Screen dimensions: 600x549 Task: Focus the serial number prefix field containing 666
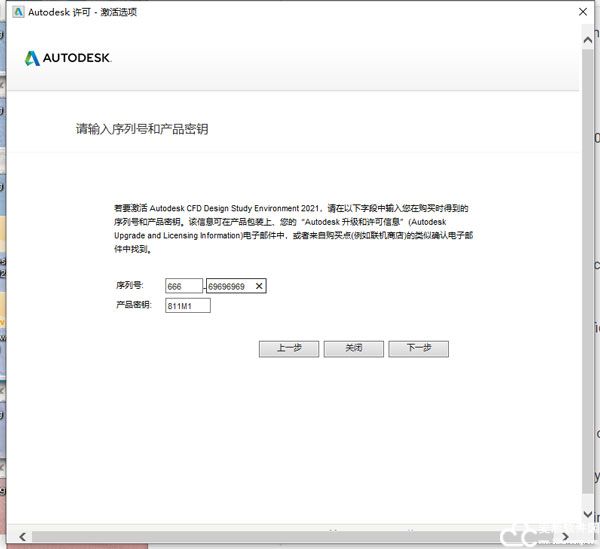click(184, 286)
